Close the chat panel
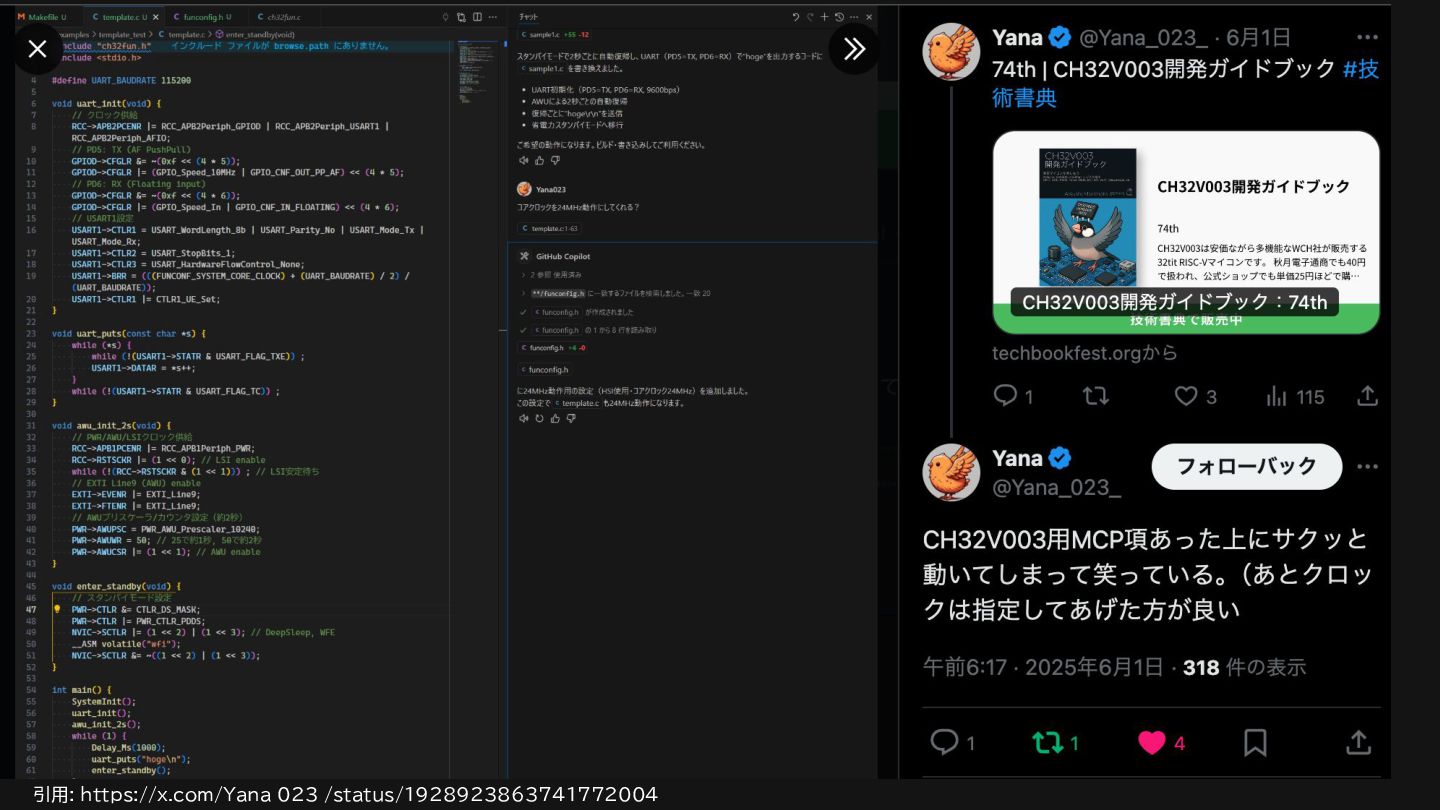 (x=868, y=17)
